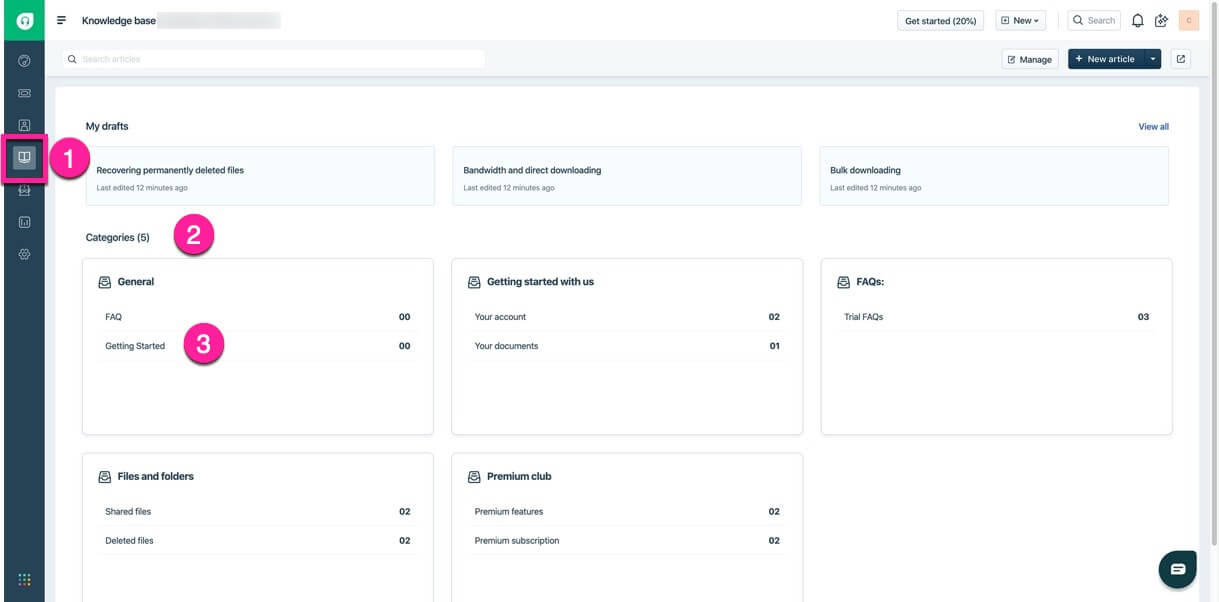The height and width of the screenshot is (602, 1219).
Task: Click the AI sparkle icon in the top bar
Action: 1161,20
